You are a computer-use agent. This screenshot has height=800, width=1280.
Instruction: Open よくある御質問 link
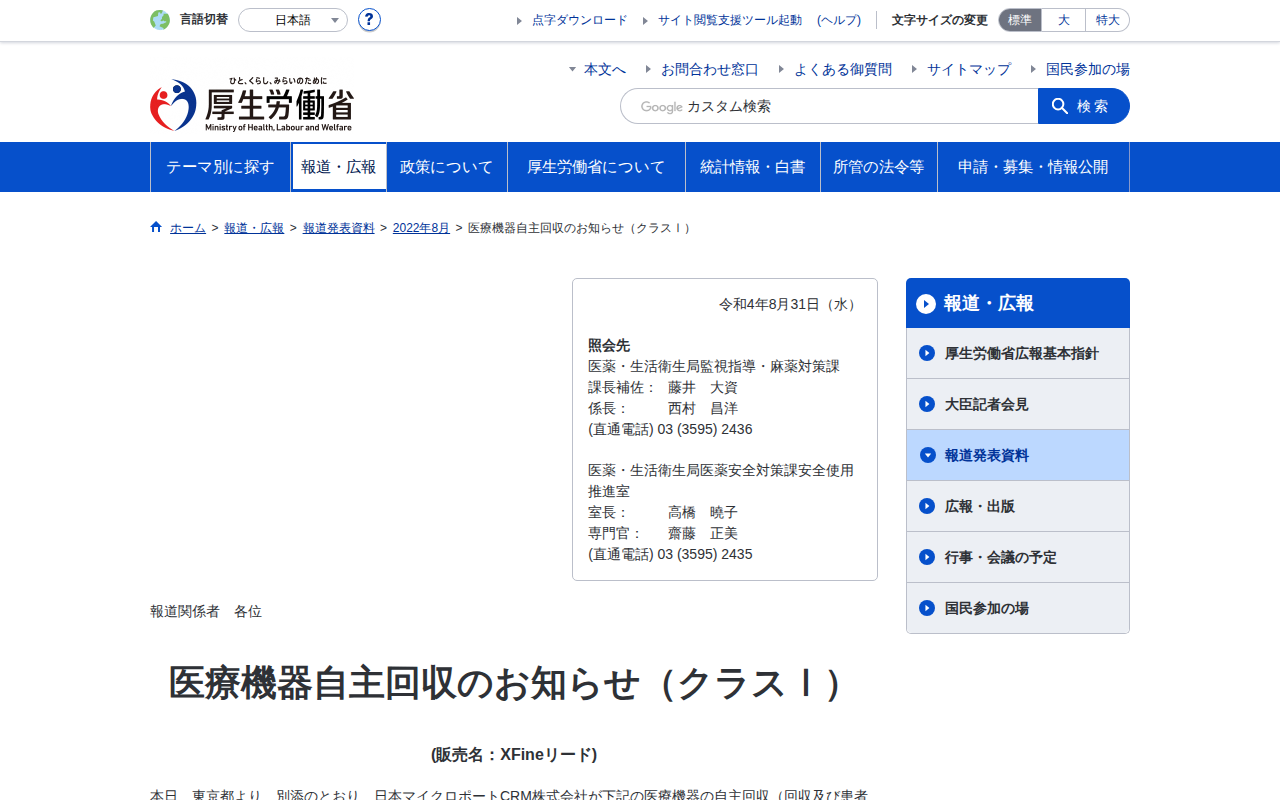click(x=843, y=69)
